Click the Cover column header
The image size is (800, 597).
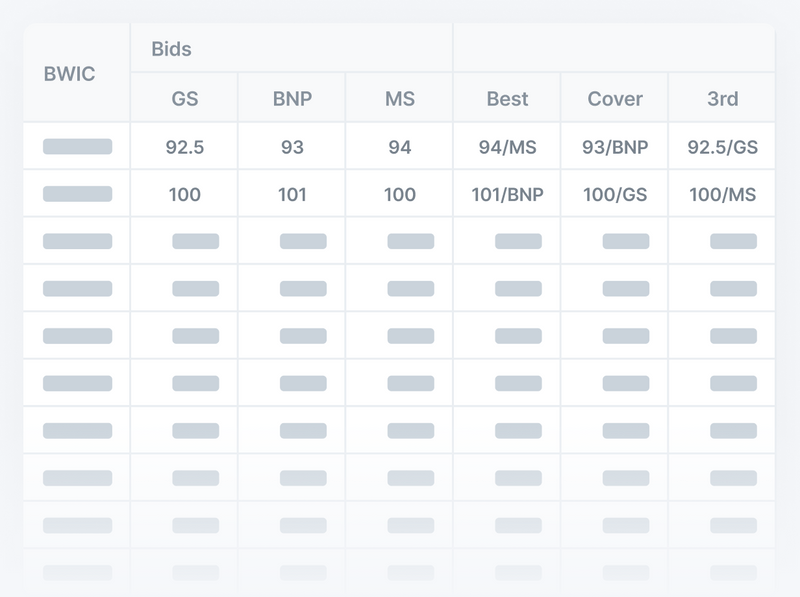616,97
